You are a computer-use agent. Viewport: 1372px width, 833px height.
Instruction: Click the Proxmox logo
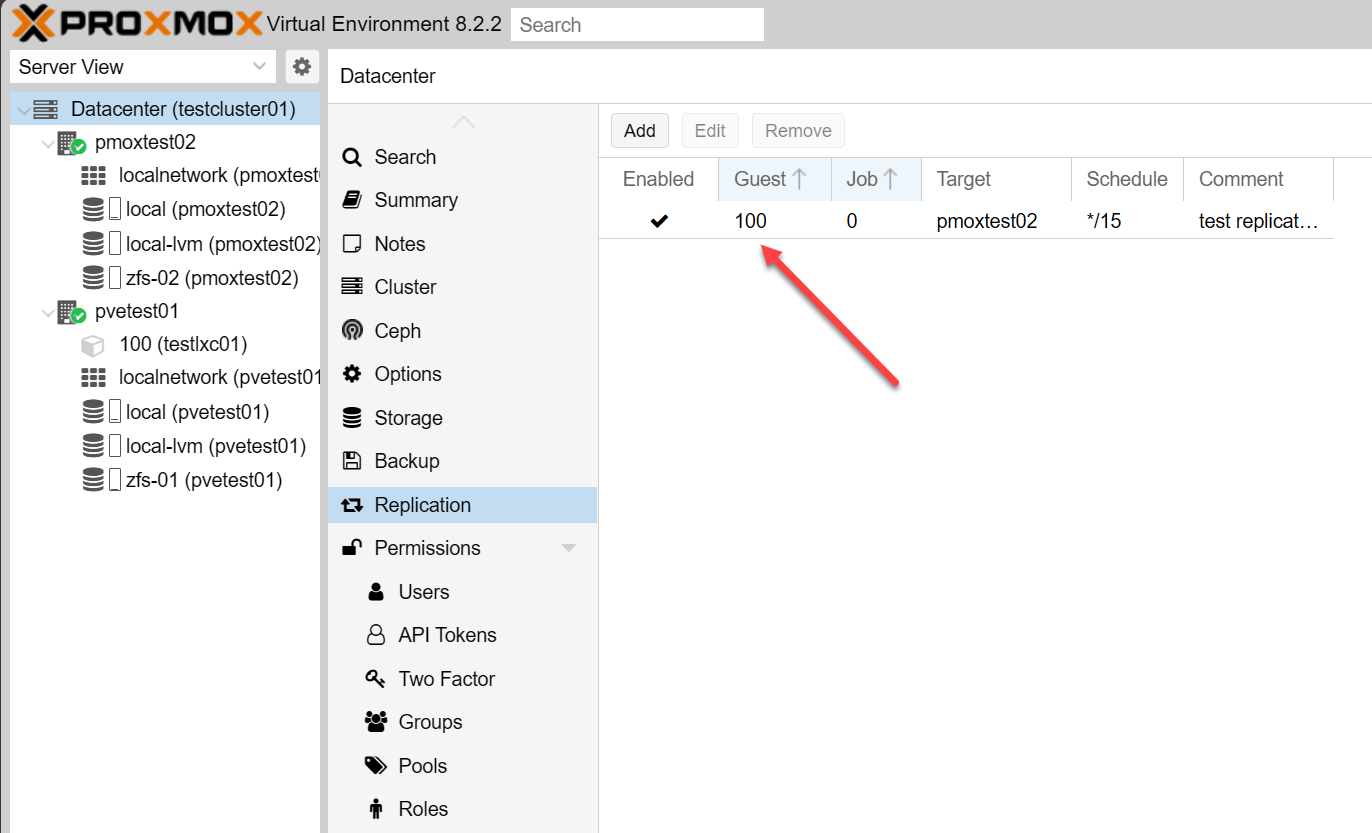138,23
